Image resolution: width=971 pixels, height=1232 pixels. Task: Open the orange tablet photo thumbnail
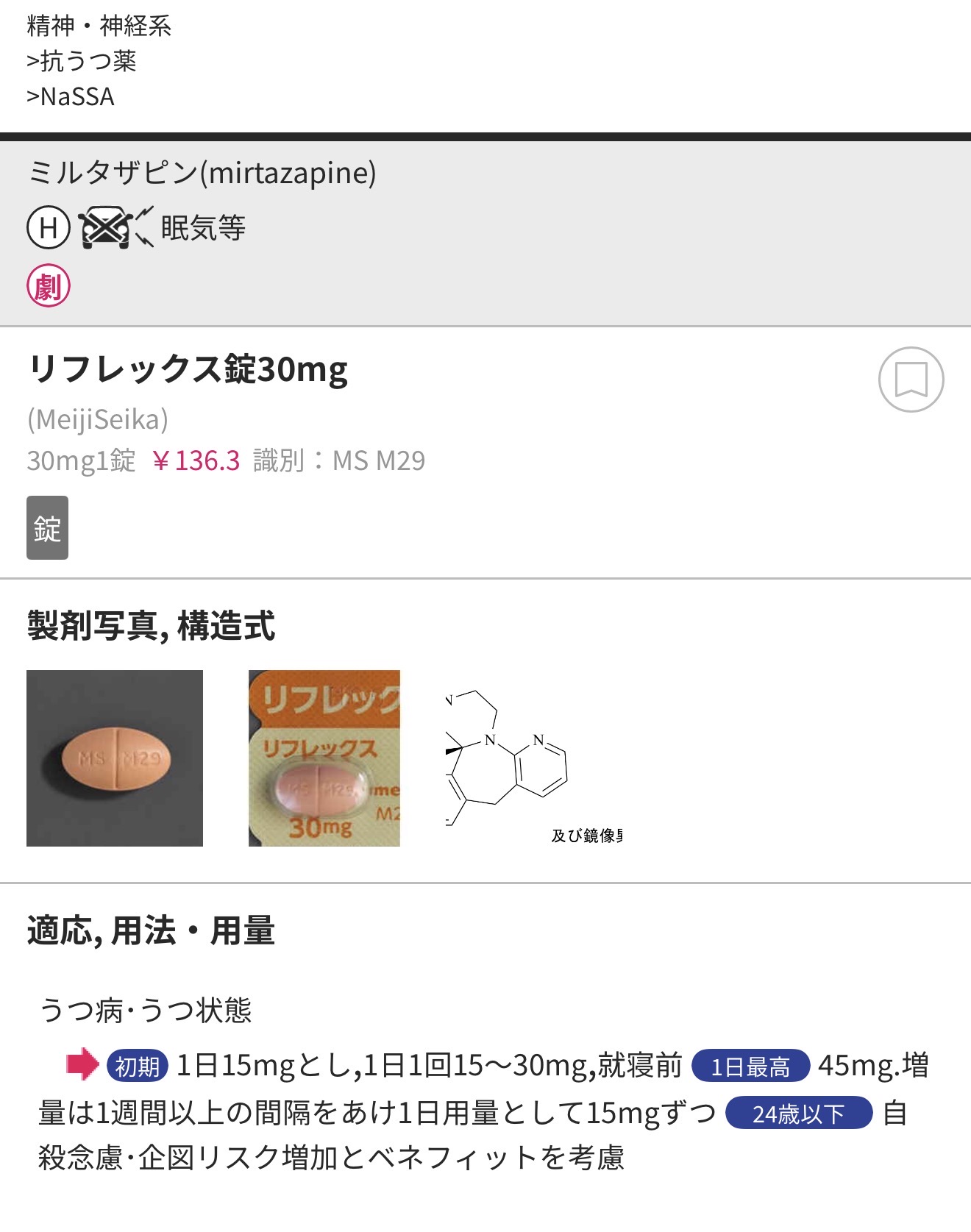tap(115, 758)
